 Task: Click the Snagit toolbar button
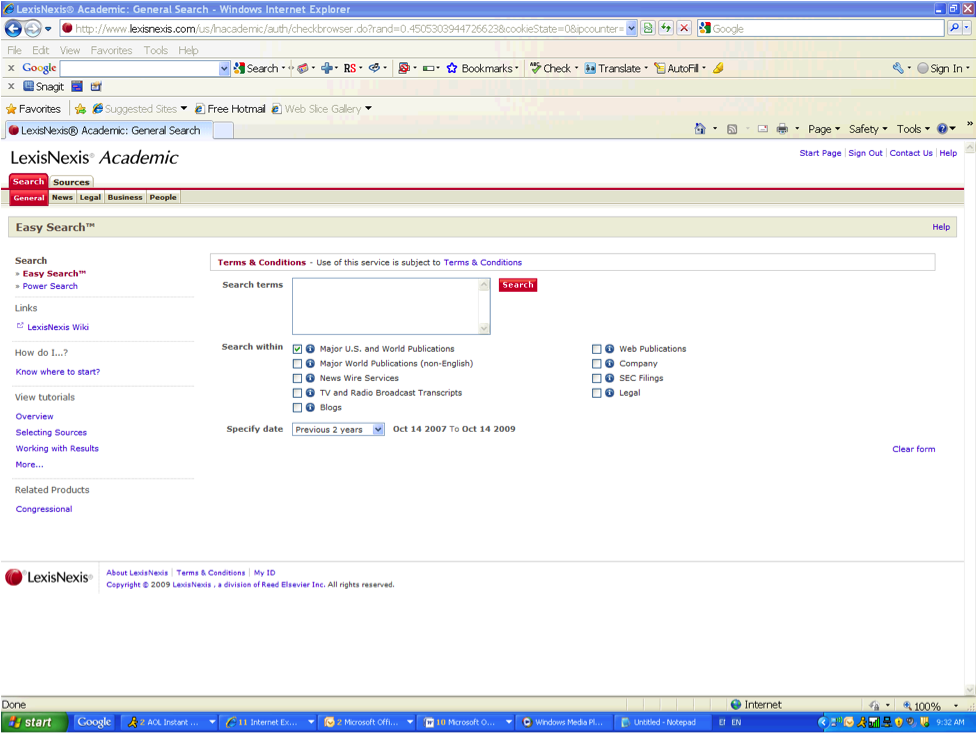point(44,87)
